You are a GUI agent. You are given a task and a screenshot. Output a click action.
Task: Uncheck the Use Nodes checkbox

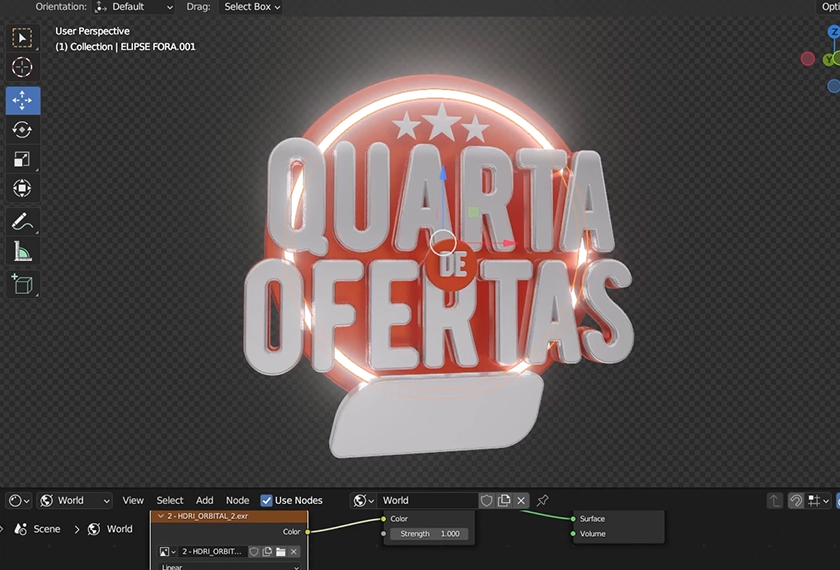click(266, 500)
